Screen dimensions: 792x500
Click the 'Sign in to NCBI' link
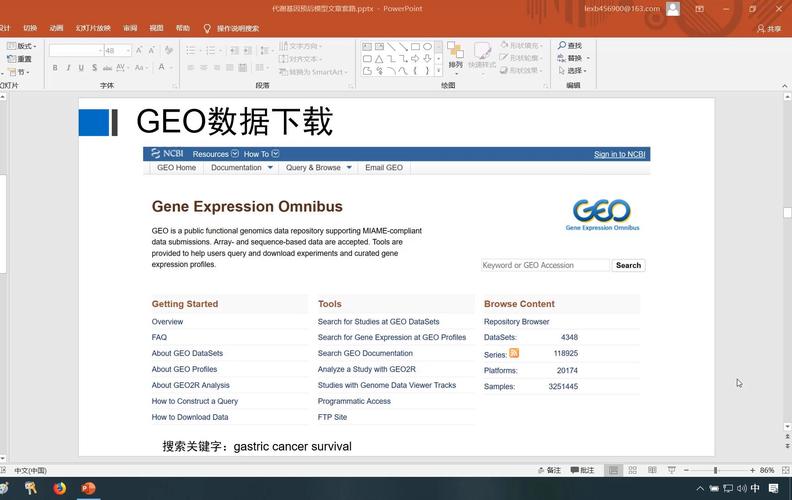coord(619,154)
